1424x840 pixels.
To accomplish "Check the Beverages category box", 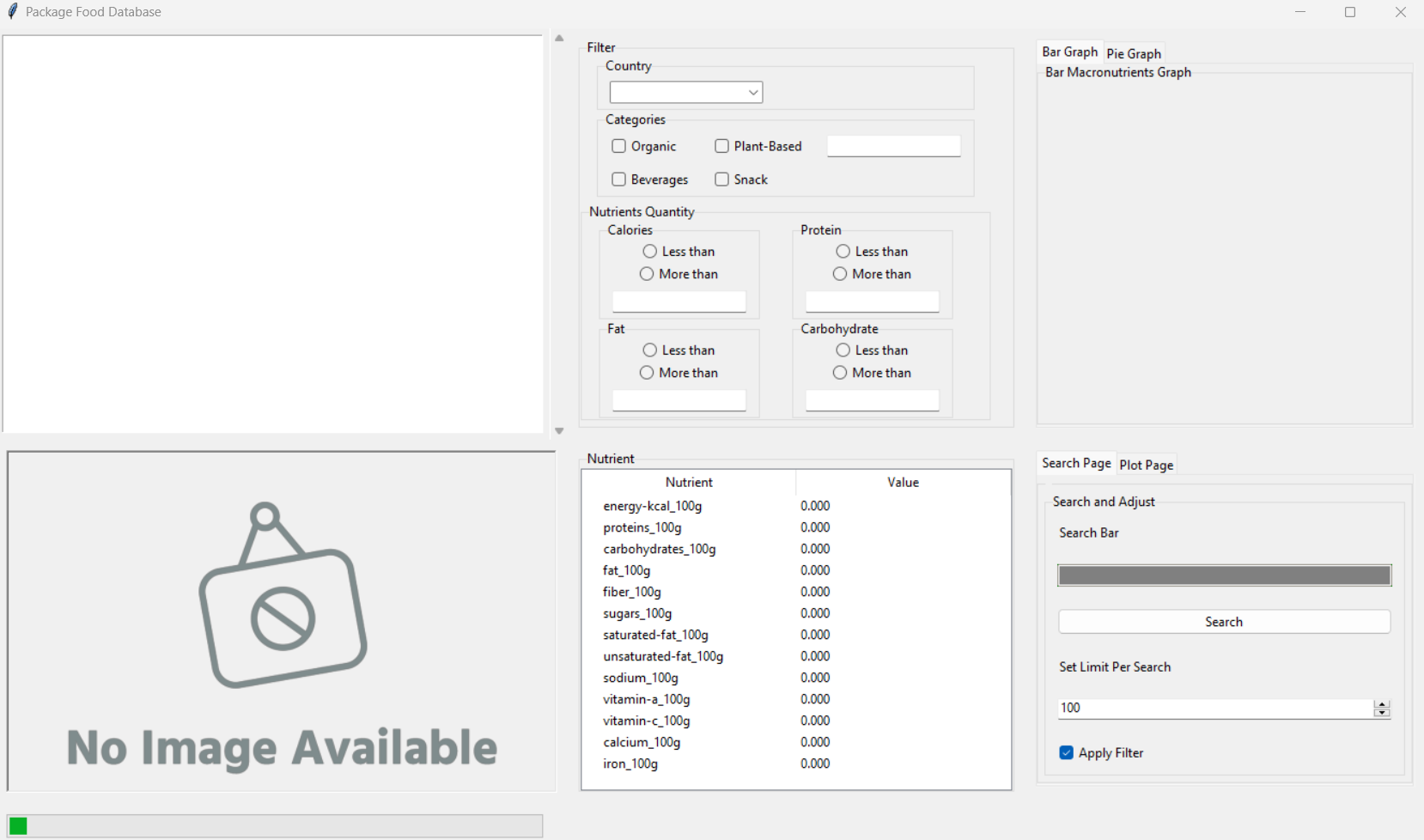I will [x=618, y=180].
